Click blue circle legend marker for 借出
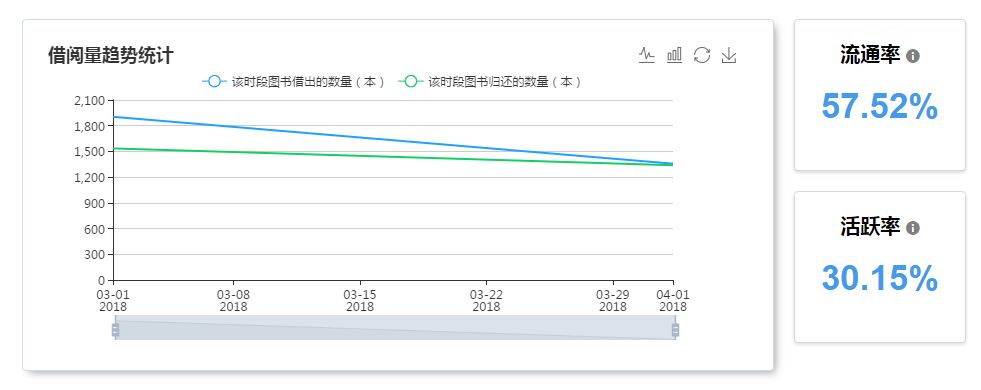The width and height of the screenshot is (981, 390). point(214,81)
